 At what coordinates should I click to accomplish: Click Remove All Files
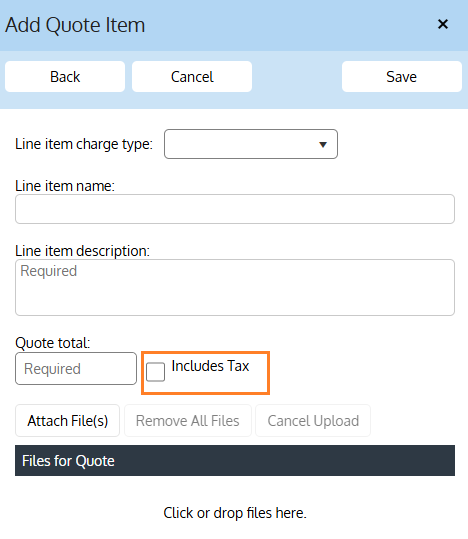click(188, 421)
